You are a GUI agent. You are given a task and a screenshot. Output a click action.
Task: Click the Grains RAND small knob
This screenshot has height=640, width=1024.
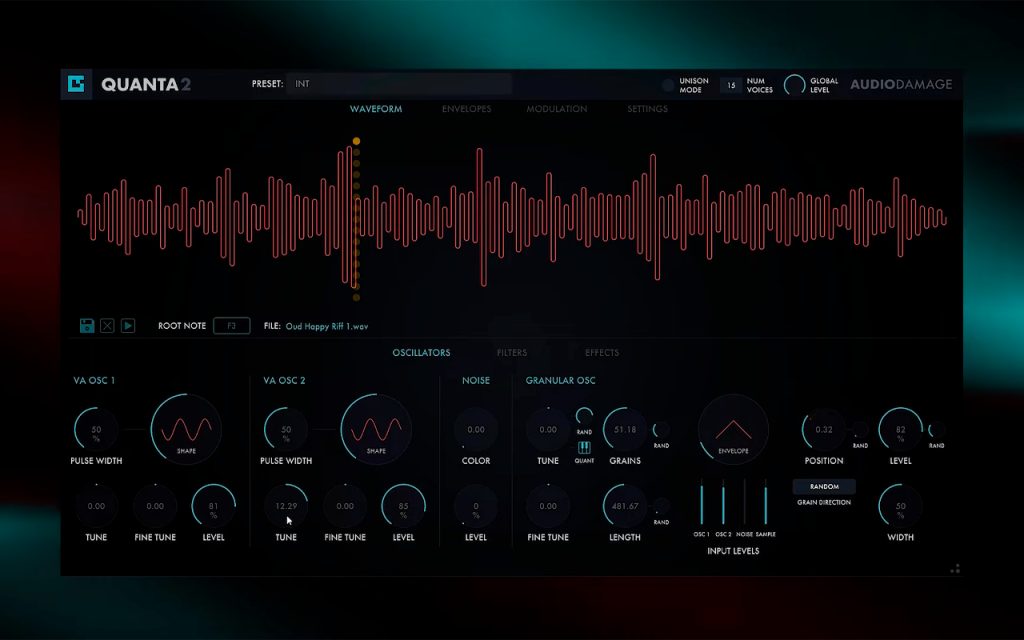(661, 430)
